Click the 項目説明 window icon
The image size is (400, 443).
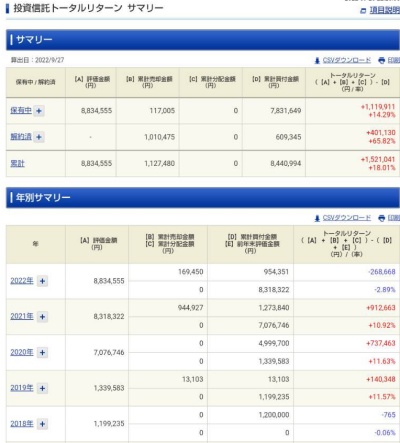363,11
